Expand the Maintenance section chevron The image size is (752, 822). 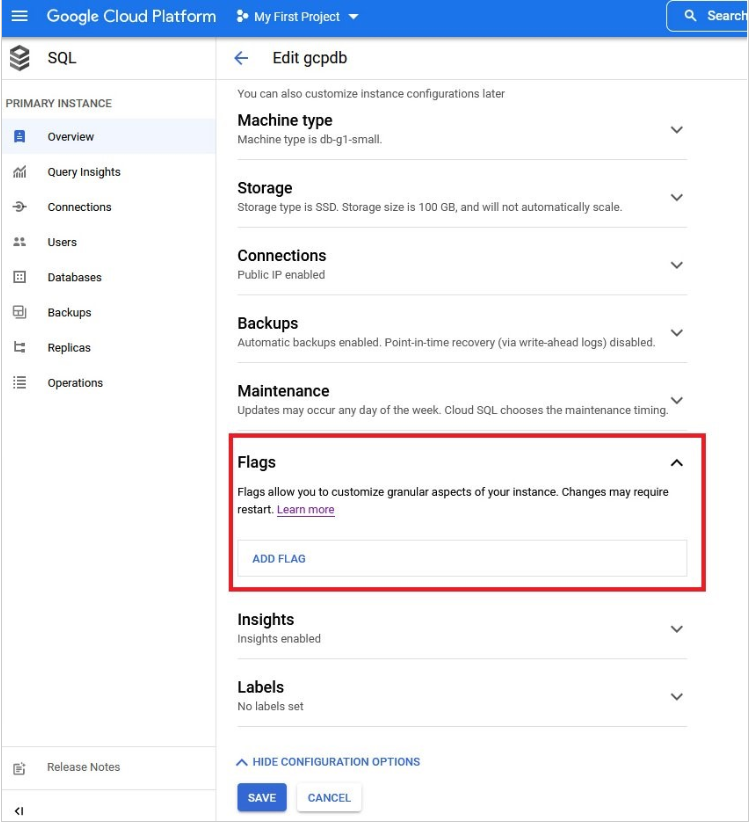(x=677, y=401)
